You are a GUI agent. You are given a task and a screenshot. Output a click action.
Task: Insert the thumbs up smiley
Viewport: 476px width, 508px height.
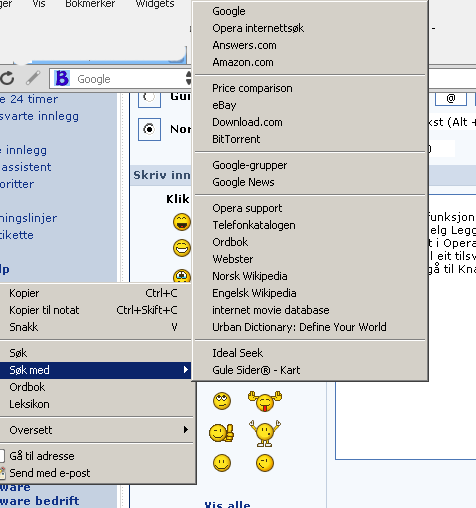tap(222, 433)
